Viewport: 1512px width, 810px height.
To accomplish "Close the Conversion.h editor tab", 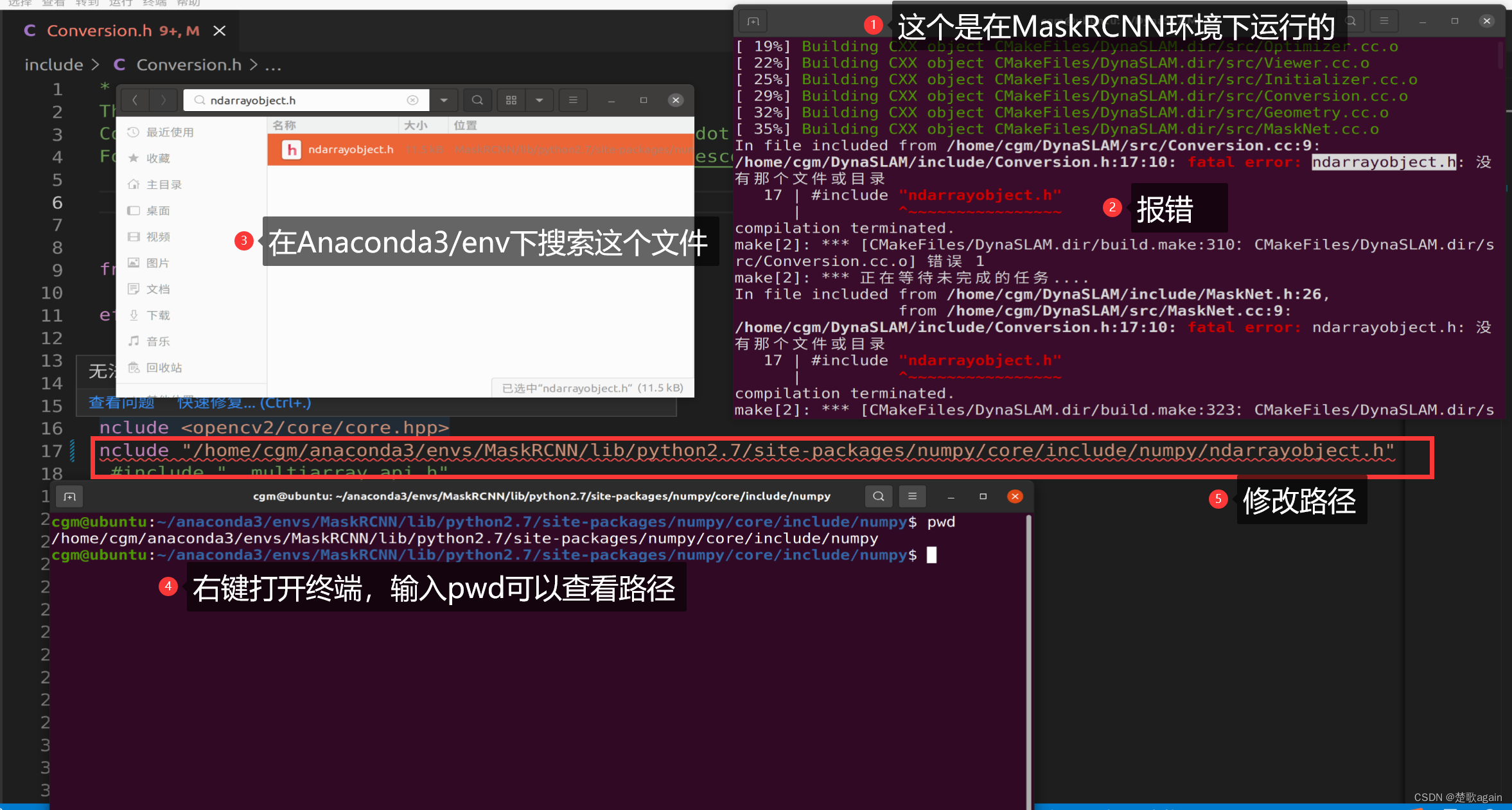I will tap(220, 31).
